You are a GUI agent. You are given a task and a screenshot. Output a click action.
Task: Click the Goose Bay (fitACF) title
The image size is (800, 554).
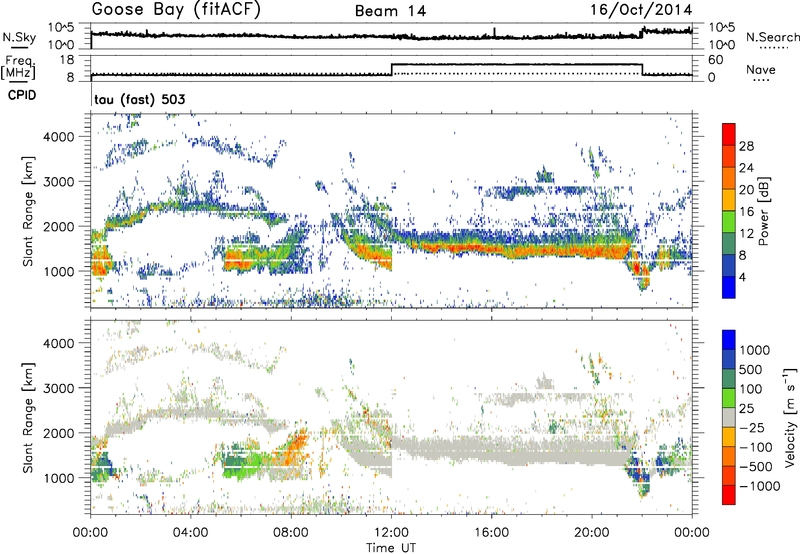(x=176, y=10)
